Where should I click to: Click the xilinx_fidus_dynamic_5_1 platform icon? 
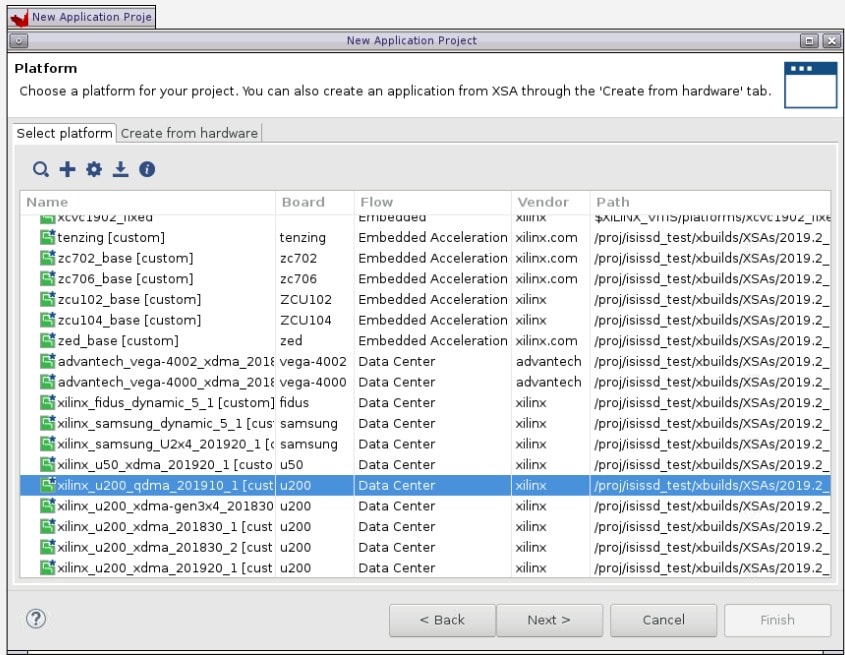point(48,402)
